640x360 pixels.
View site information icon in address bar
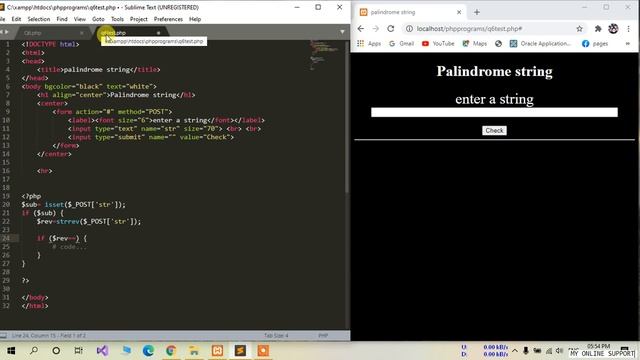coord(409,29)
